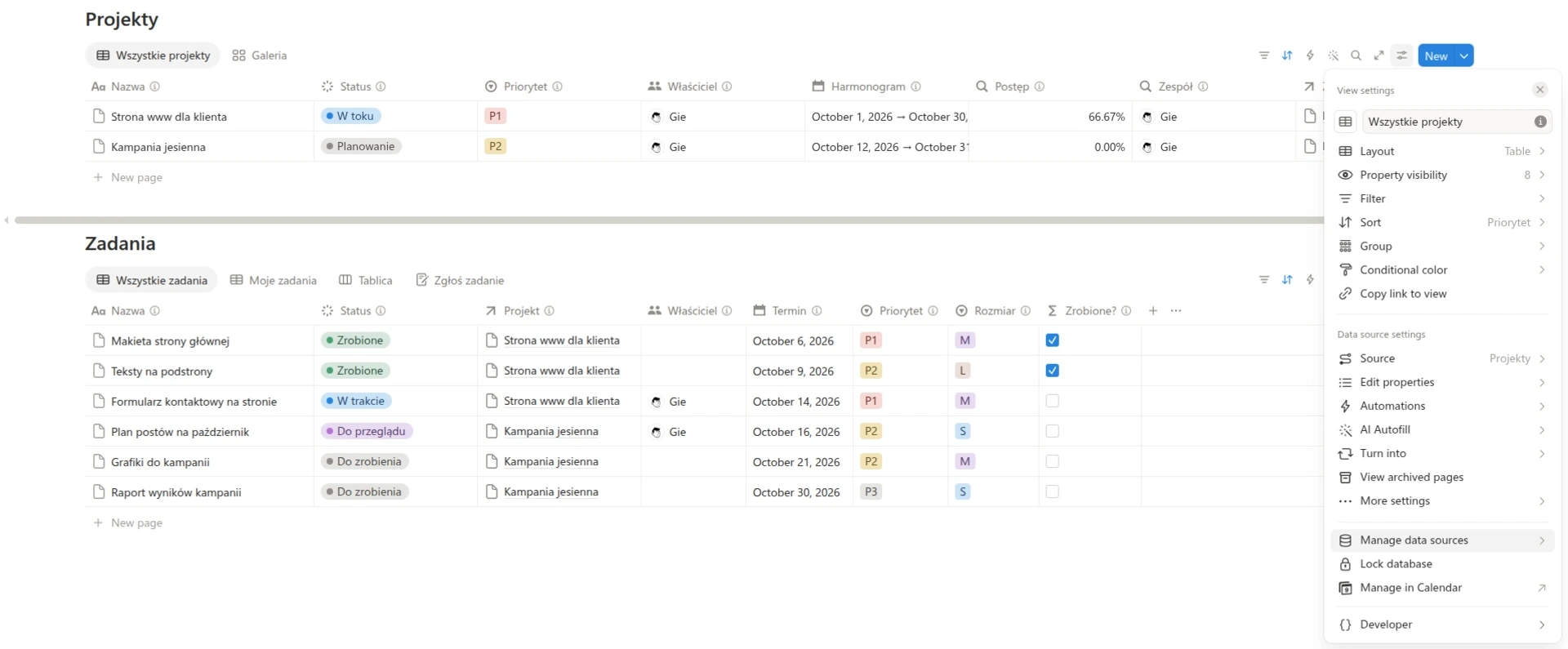Open the Tablica tab in Zadania
1568x649 pixels.
(x=366, y=280)
